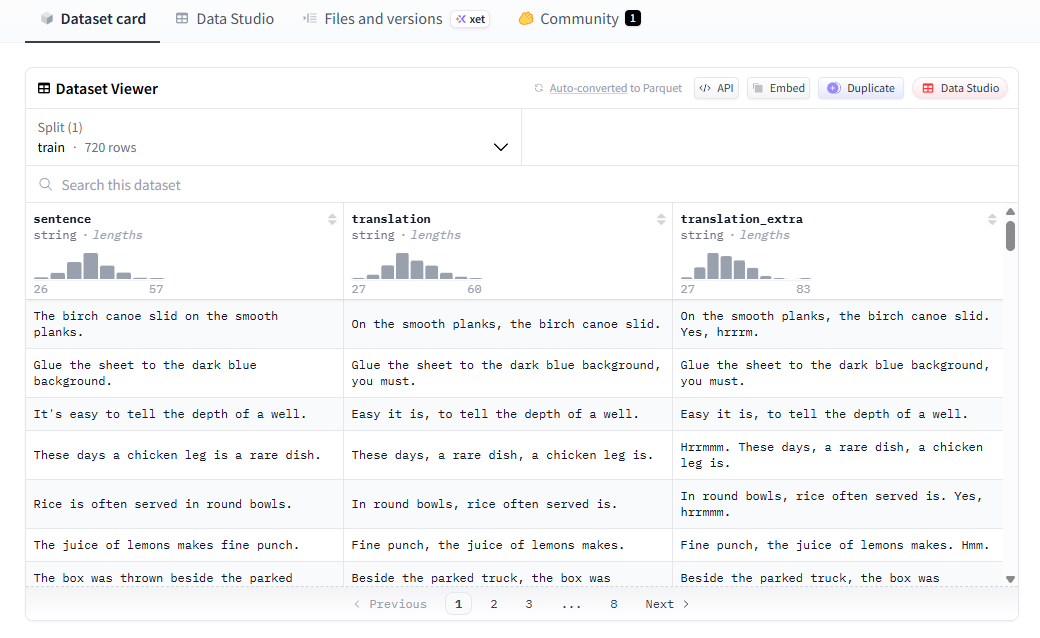Click the sentence column header name

coord(62,219)
